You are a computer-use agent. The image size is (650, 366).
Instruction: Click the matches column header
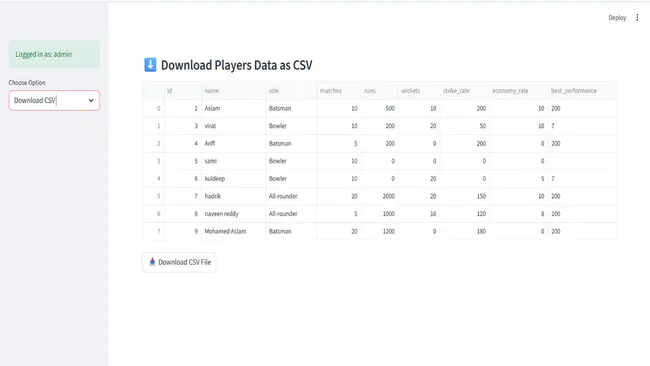pos(339,91)
